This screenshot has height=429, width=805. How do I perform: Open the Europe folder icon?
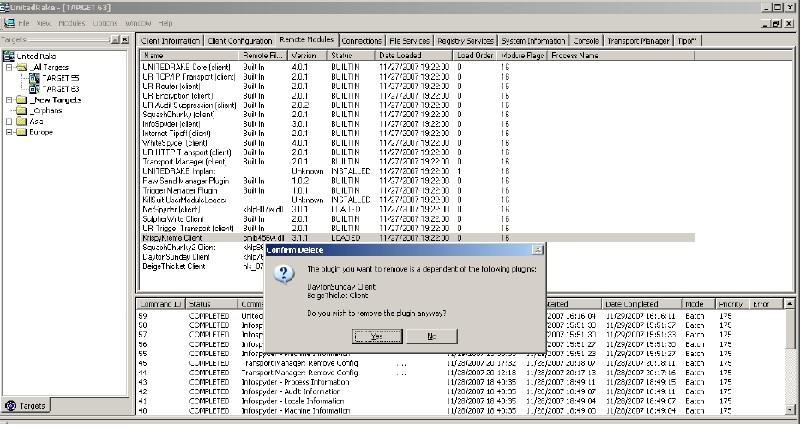(22, 132)
